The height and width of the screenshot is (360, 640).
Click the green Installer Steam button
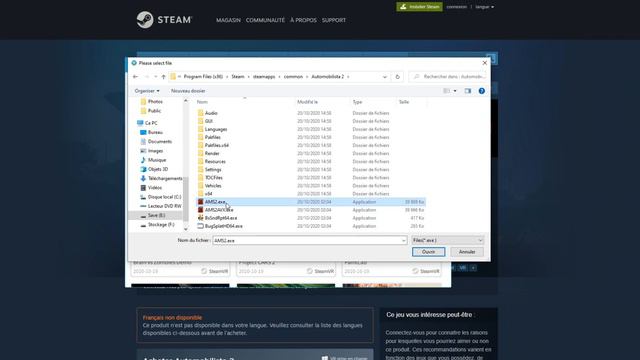tap(419, 7)
